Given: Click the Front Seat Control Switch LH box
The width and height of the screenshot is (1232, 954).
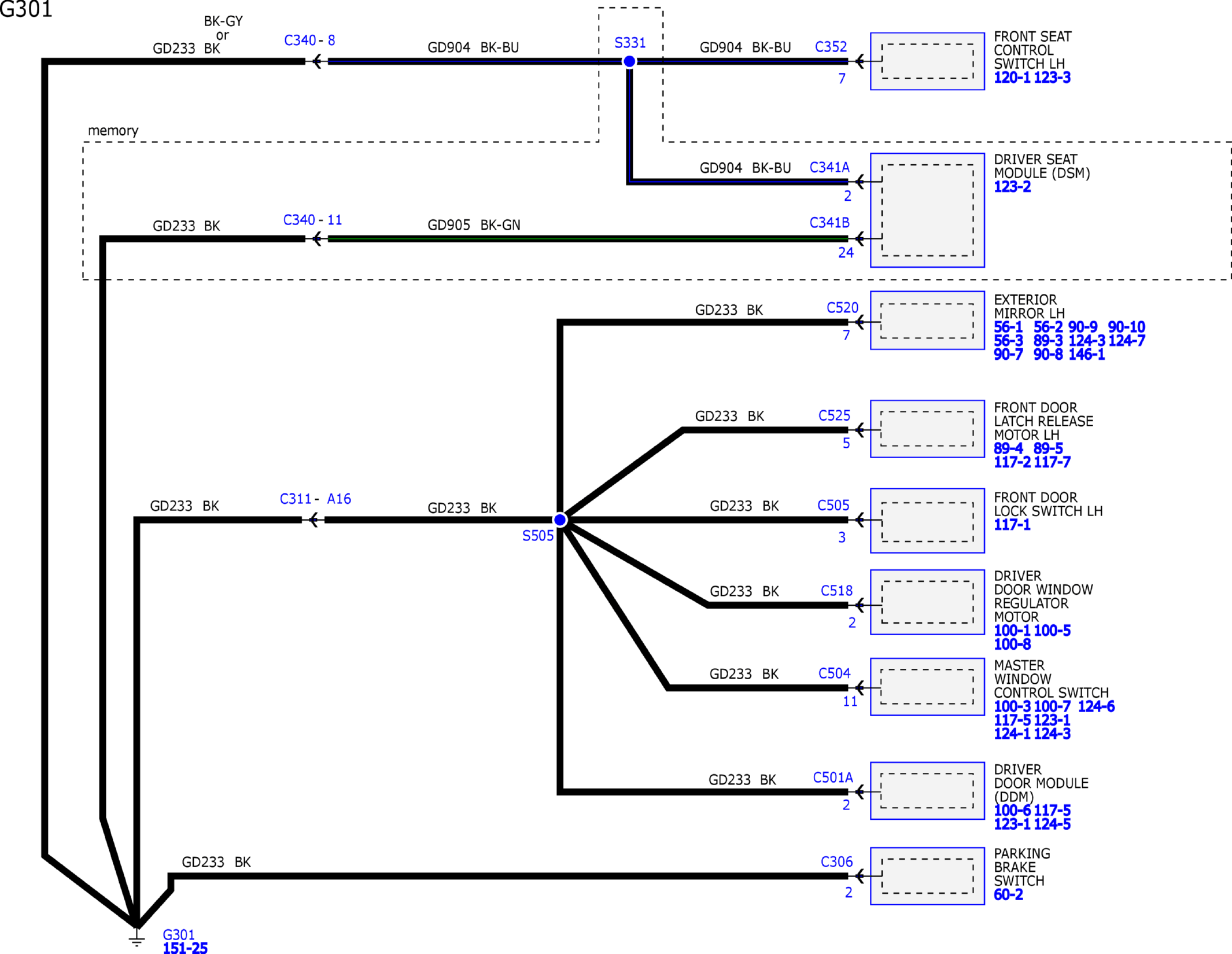Looking at the screenshot, I should tap(927, 61).
